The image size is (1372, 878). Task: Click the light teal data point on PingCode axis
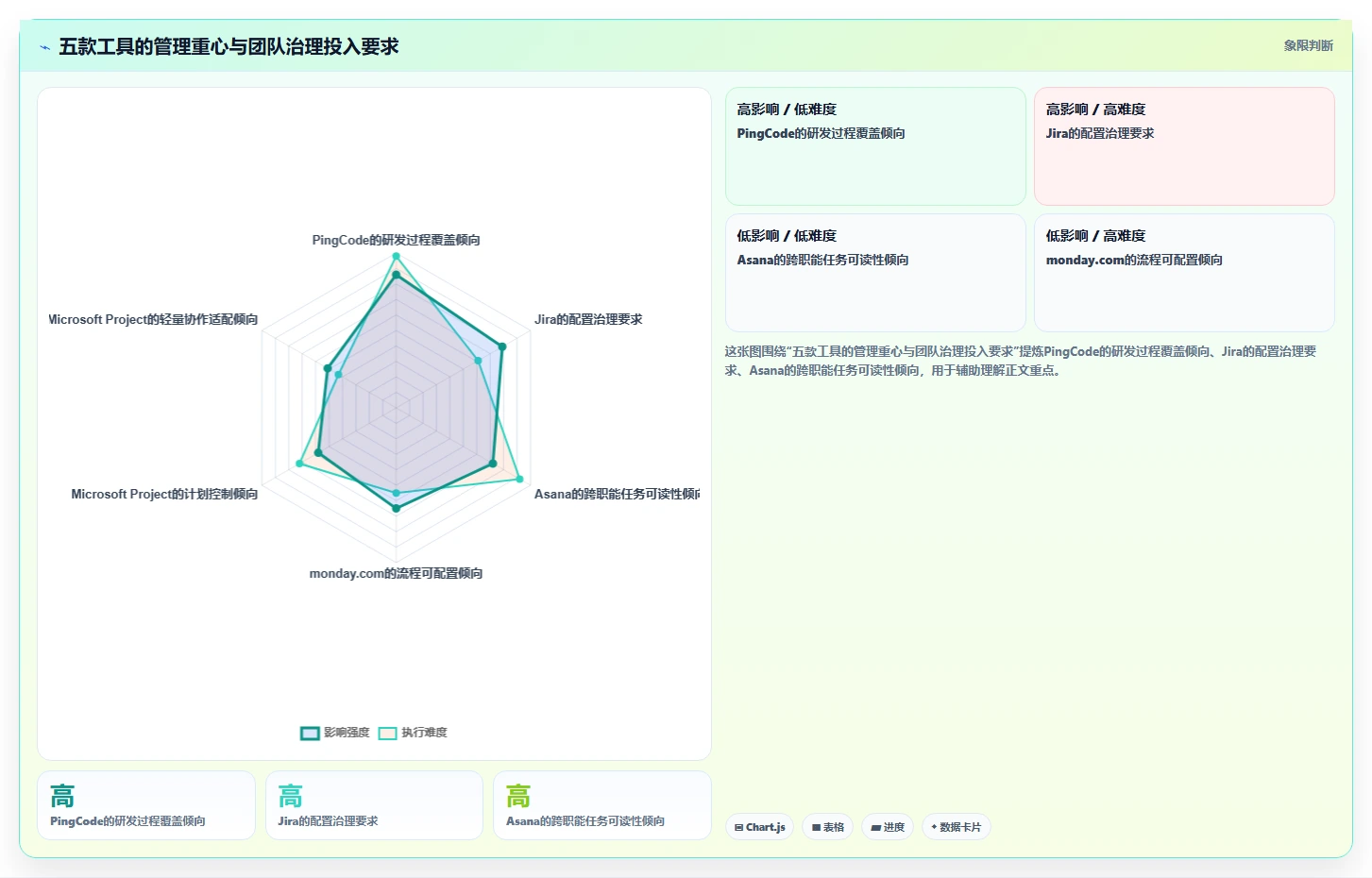(396, 256)
